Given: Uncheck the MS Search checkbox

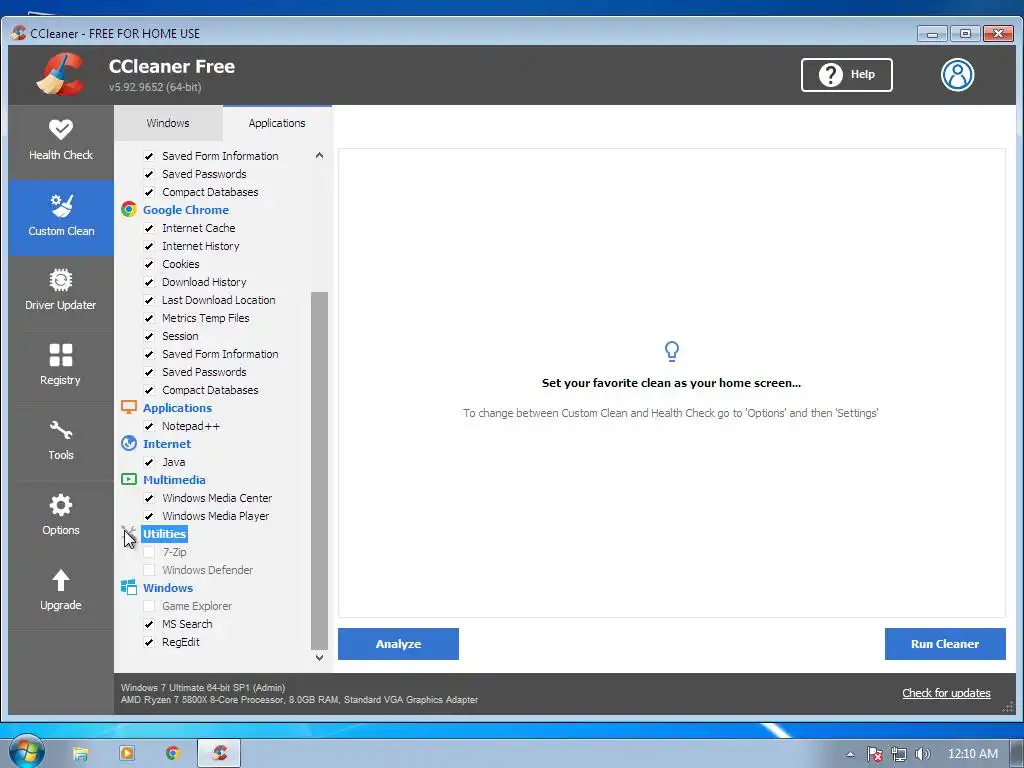Looking at the screenshot, I should pyautogui.click(x=149, y=624).
